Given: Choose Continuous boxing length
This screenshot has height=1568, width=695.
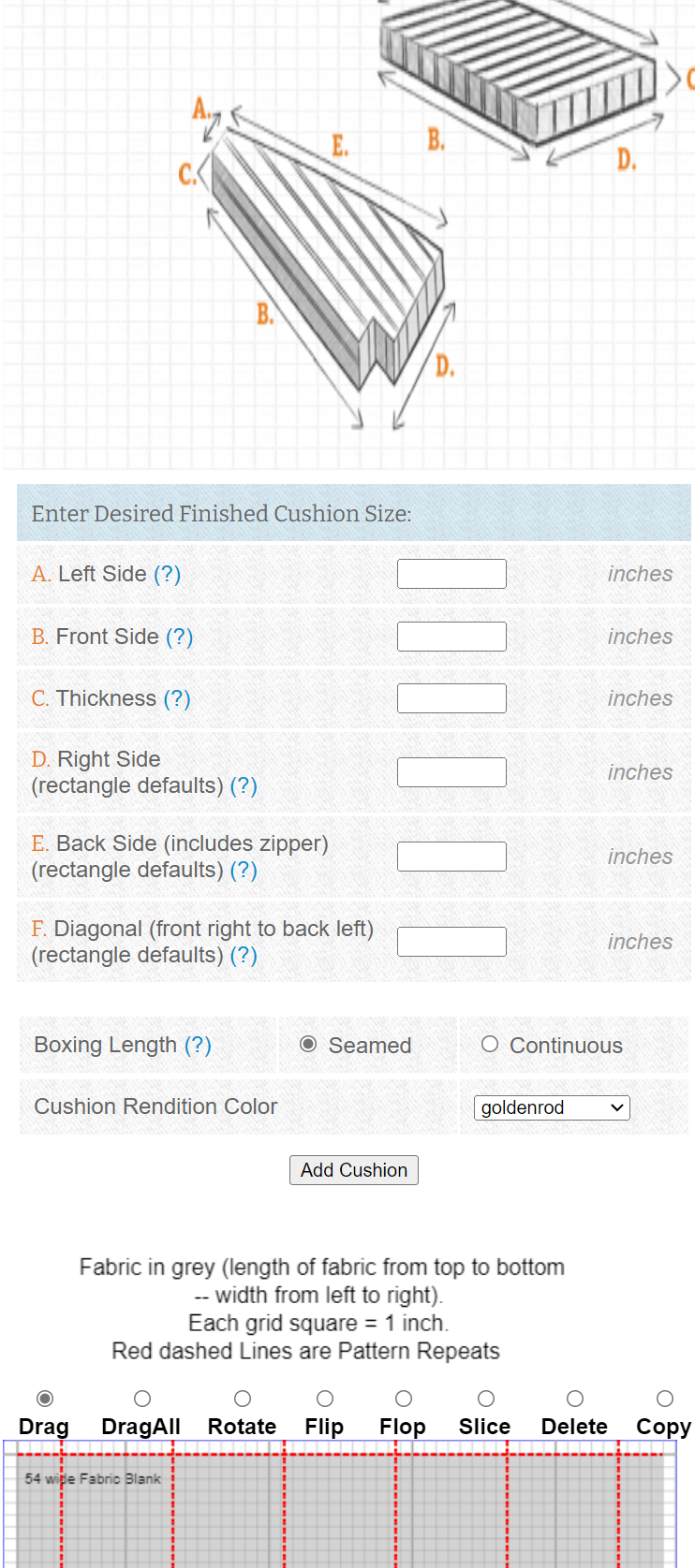Looking at the screenshot, I should 490,1044.
